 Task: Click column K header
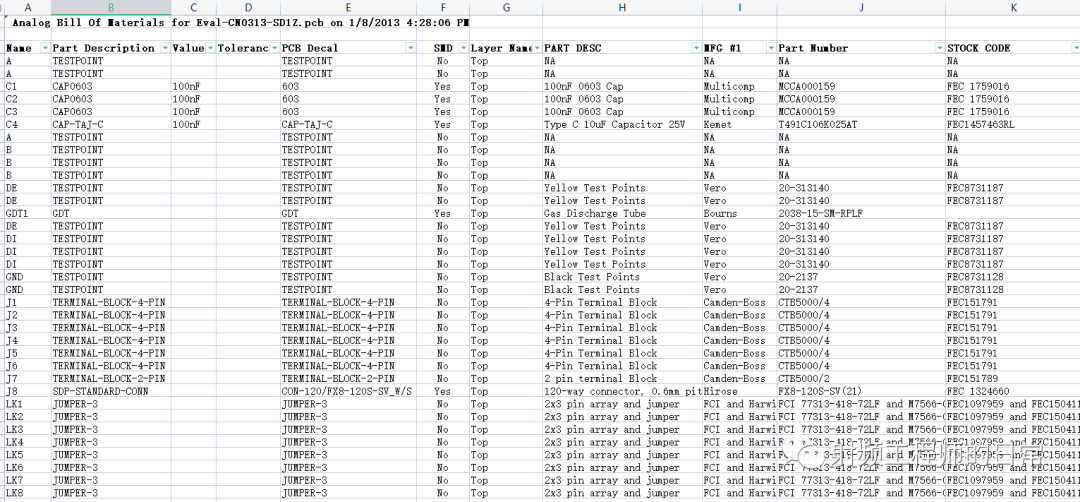(x=1012, y=7)
